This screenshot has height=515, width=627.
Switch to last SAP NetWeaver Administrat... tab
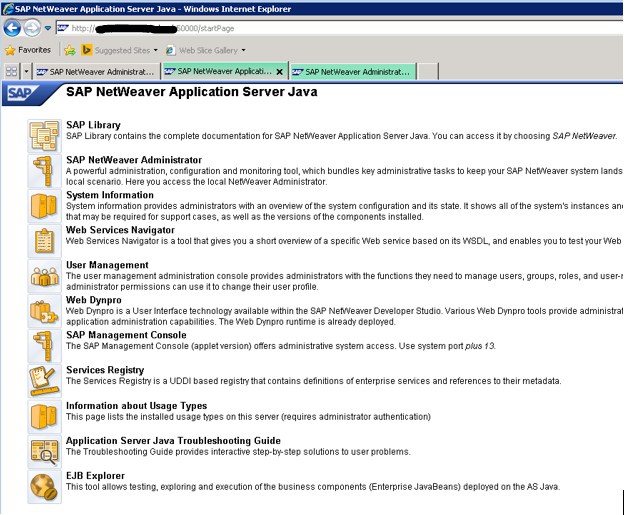[352, 72]
